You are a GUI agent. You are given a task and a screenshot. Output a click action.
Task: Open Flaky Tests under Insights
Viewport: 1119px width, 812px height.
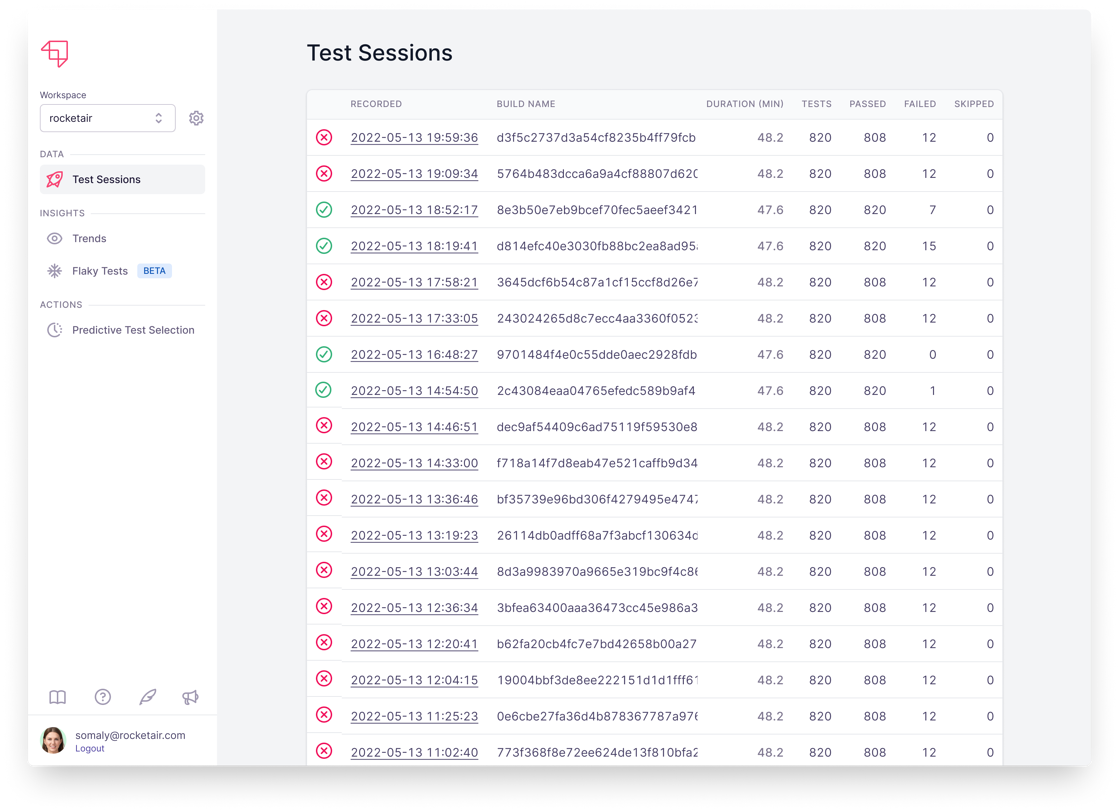coord(99,270)
